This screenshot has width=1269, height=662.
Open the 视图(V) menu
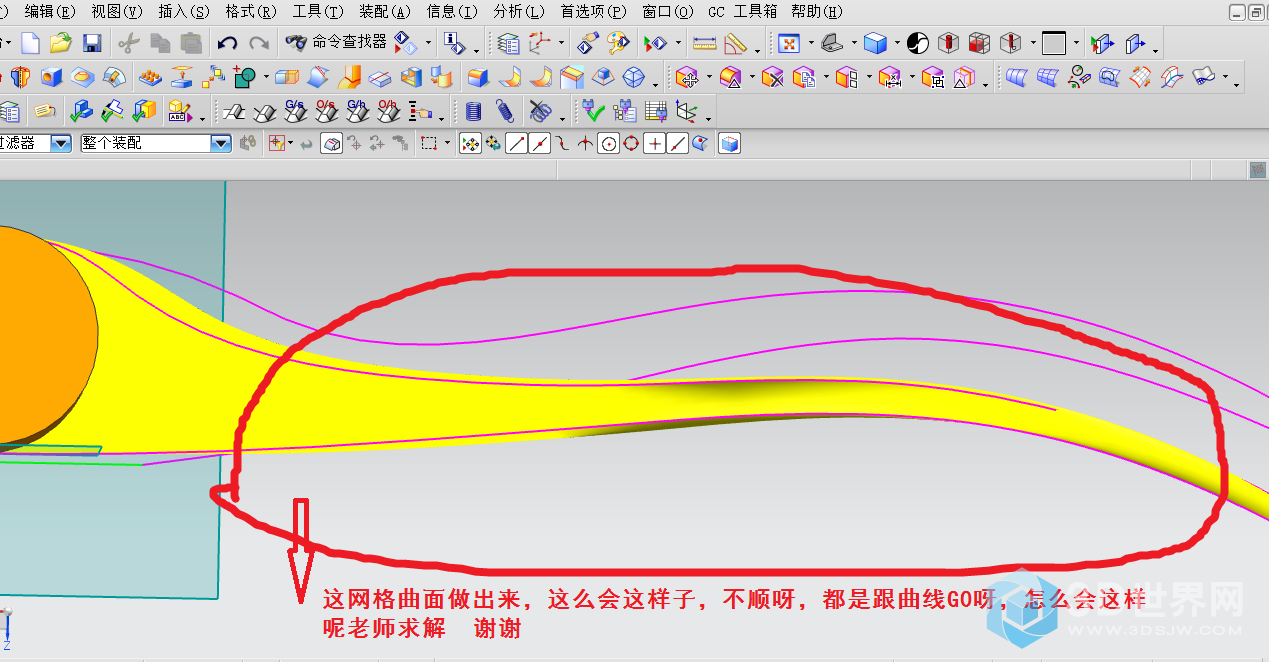pyautogui.click(x=117, y=12)
